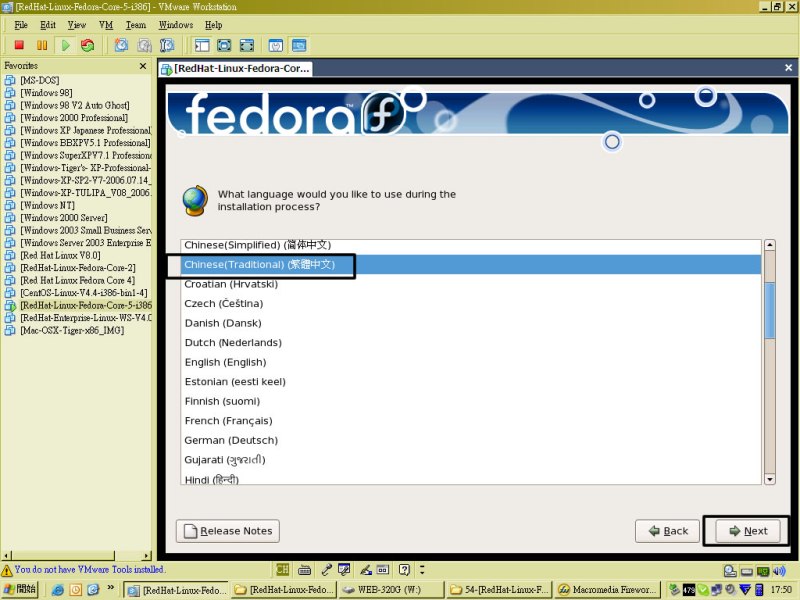Click the green Power On play icon
This screenshot has width=800, height=600.
65,45
